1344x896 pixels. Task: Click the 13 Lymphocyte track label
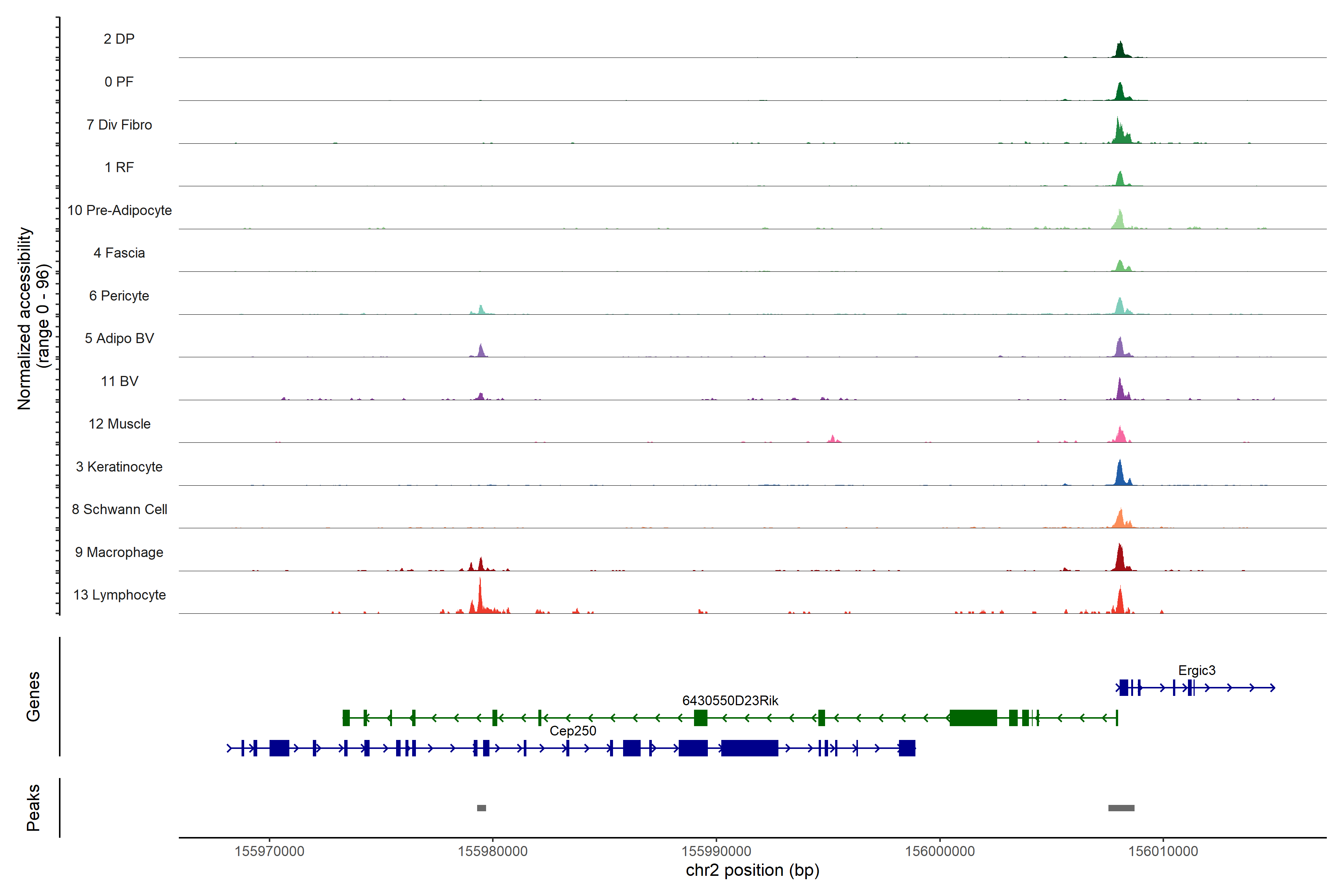[119, 595]
